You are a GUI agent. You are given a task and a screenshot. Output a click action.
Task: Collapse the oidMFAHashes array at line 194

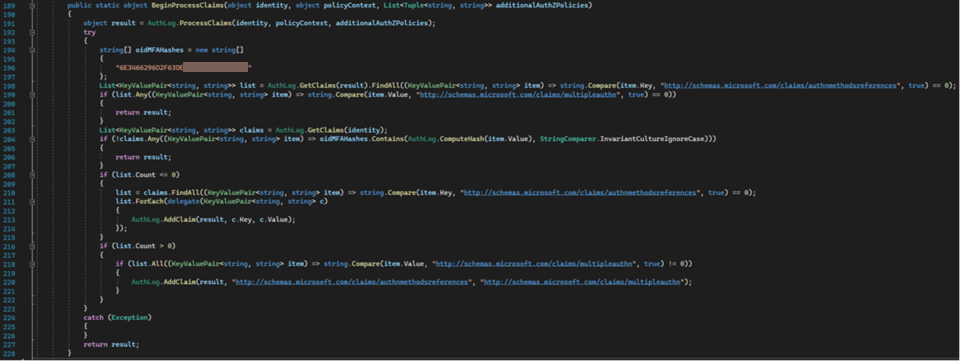point(31,50)
